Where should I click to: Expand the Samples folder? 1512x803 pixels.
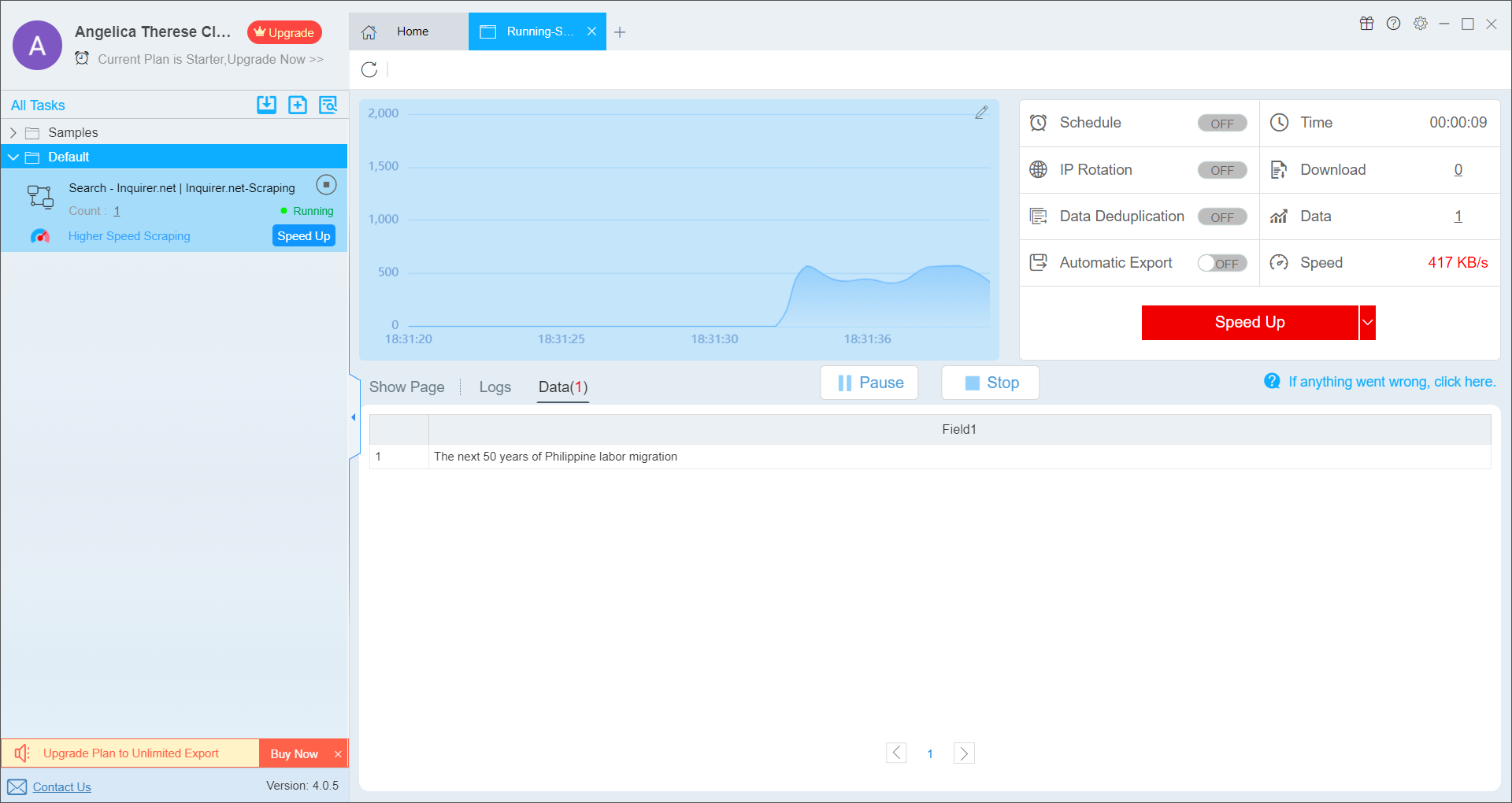(13, 132)
